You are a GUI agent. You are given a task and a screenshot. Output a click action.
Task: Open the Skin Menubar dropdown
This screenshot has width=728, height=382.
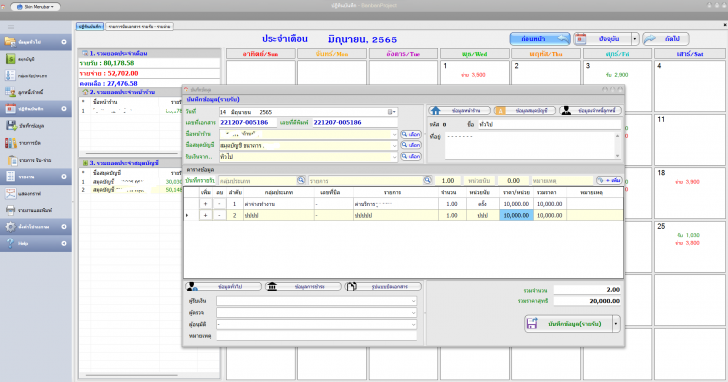35,6
